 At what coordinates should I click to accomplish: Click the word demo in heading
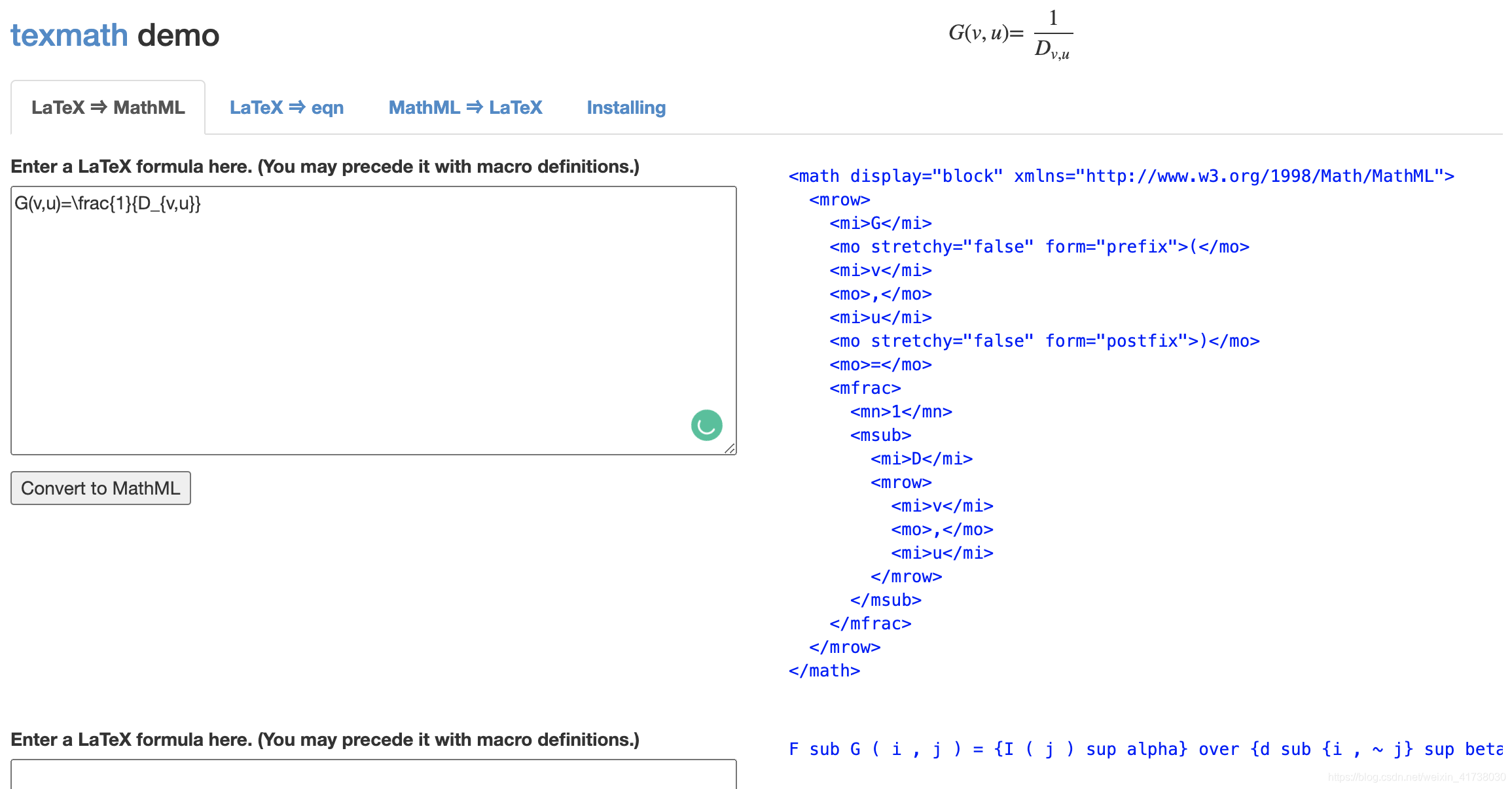tap(178, 35)
